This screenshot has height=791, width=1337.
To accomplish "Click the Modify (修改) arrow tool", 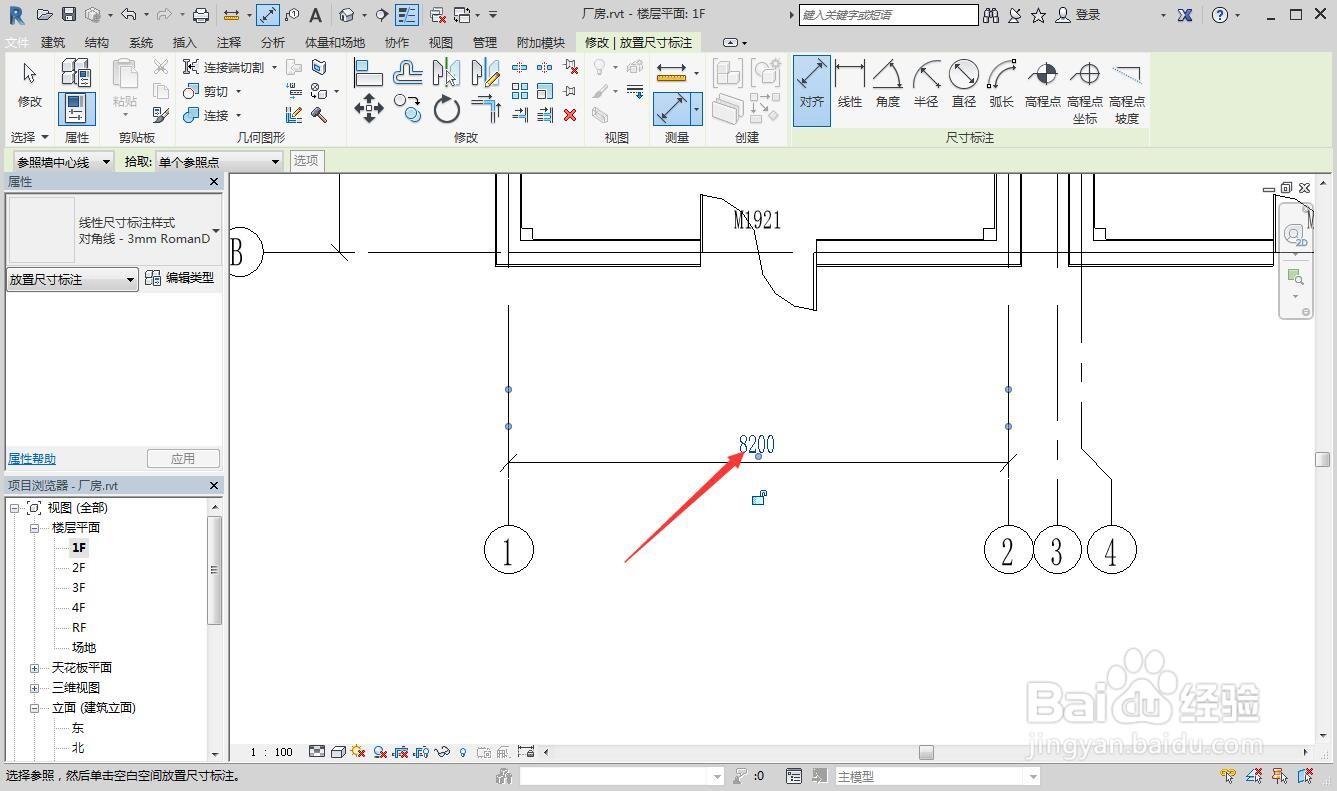I will point(30,85).
